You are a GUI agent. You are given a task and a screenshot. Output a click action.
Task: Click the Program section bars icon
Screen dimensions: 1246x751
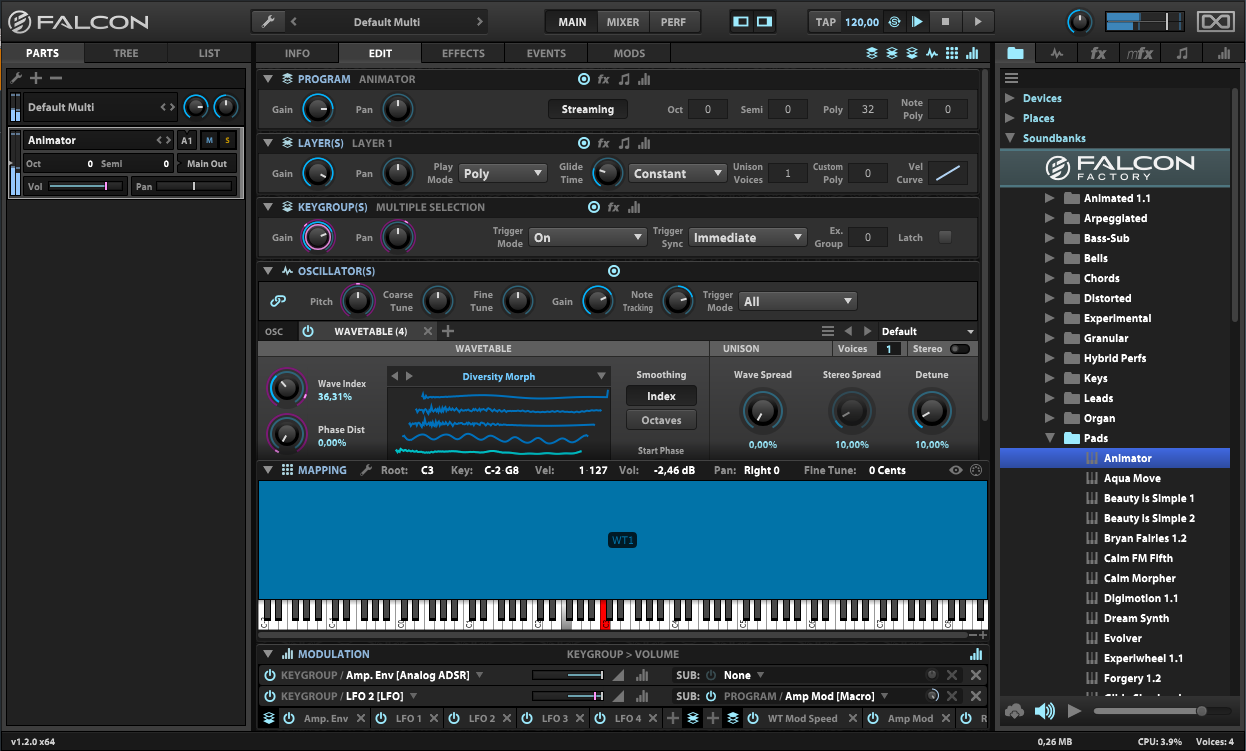pos(644,79)
